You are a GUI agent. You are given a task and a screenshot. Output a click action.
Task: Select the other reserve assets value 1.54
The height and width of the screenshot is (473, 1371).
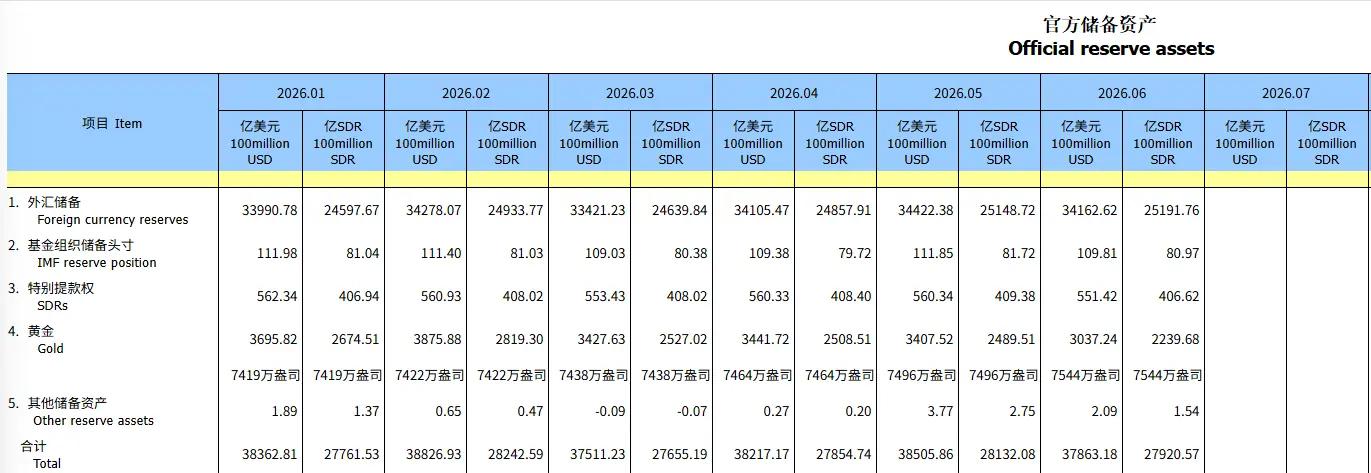click(1186, 411)
